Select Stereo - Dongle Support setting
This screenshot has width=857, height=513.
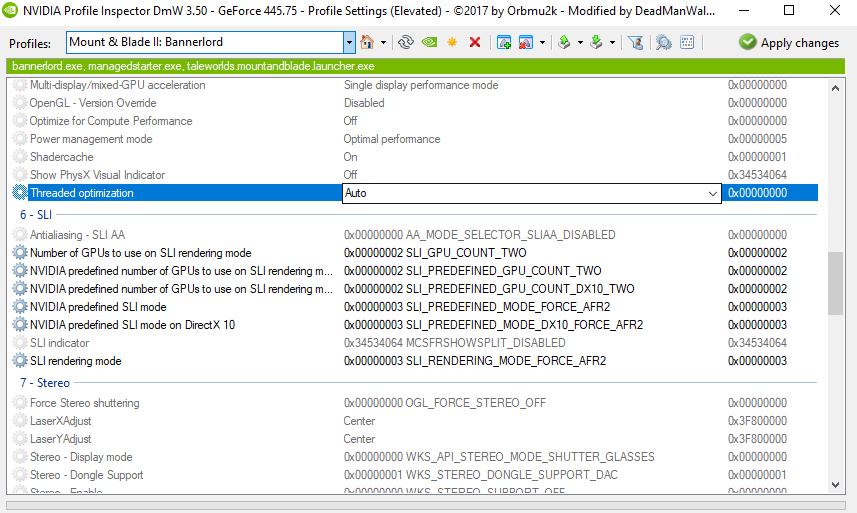[x=86, y=475]
